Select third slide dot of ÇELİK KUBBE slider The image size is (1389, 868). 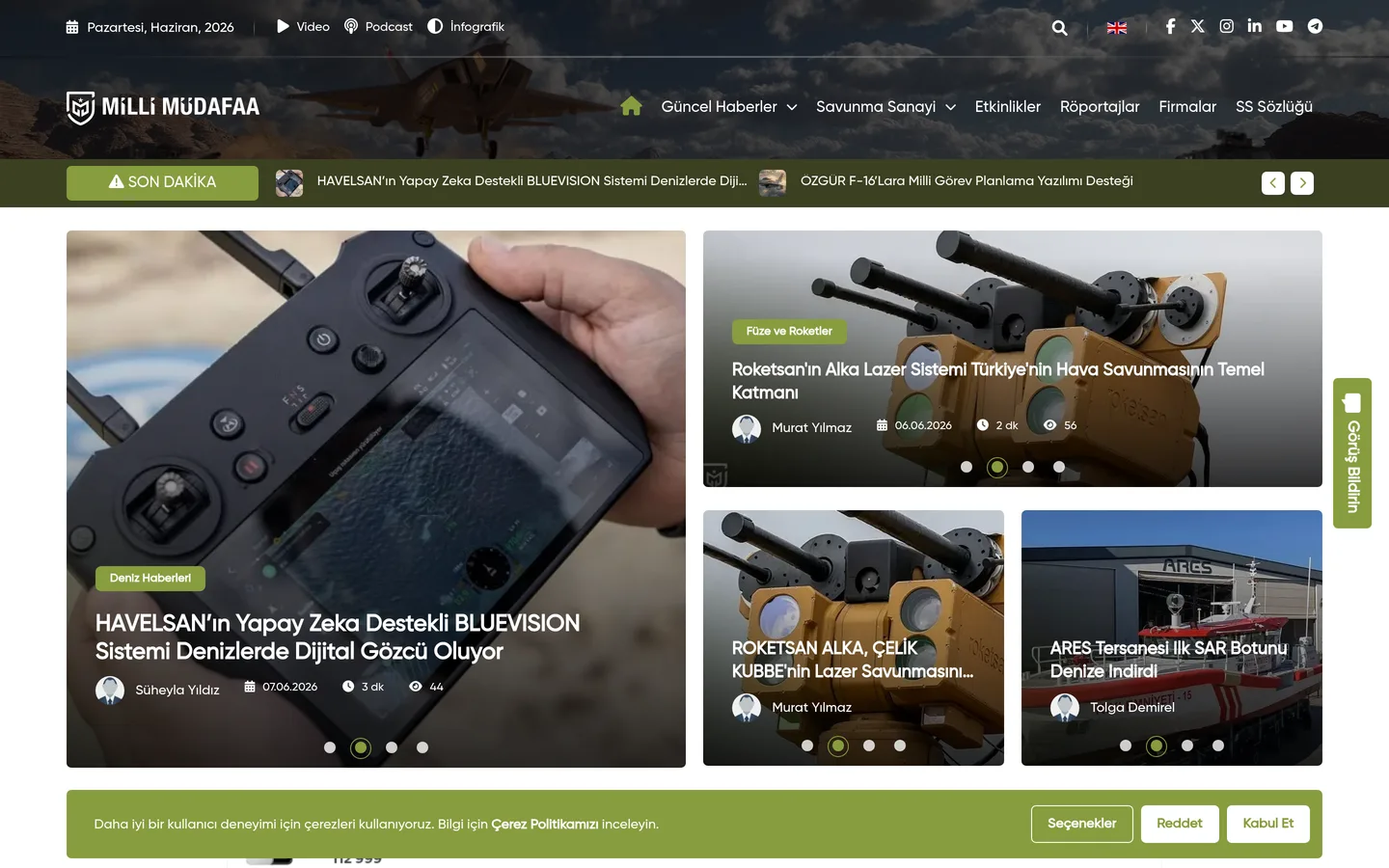click(869, 746)
